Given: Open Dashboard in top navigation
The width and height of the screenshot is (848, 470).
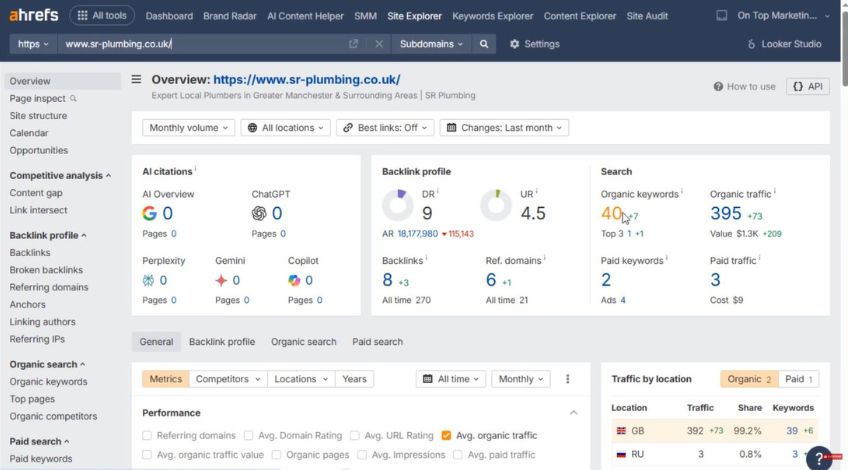Looking at the screenshot, I should [x=169, y=16].
